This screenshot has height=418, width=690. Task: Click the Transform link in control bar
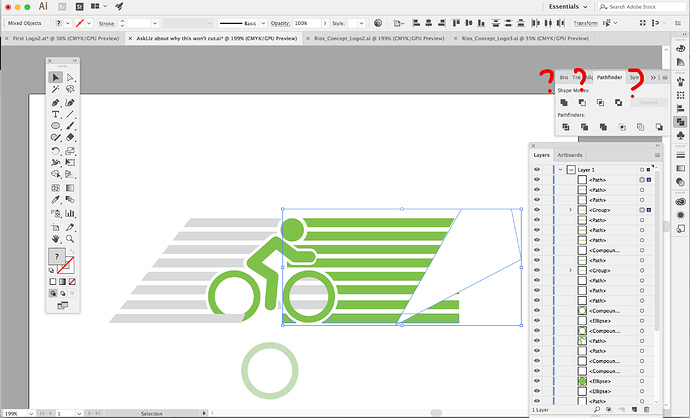click(x=585, y=23)
